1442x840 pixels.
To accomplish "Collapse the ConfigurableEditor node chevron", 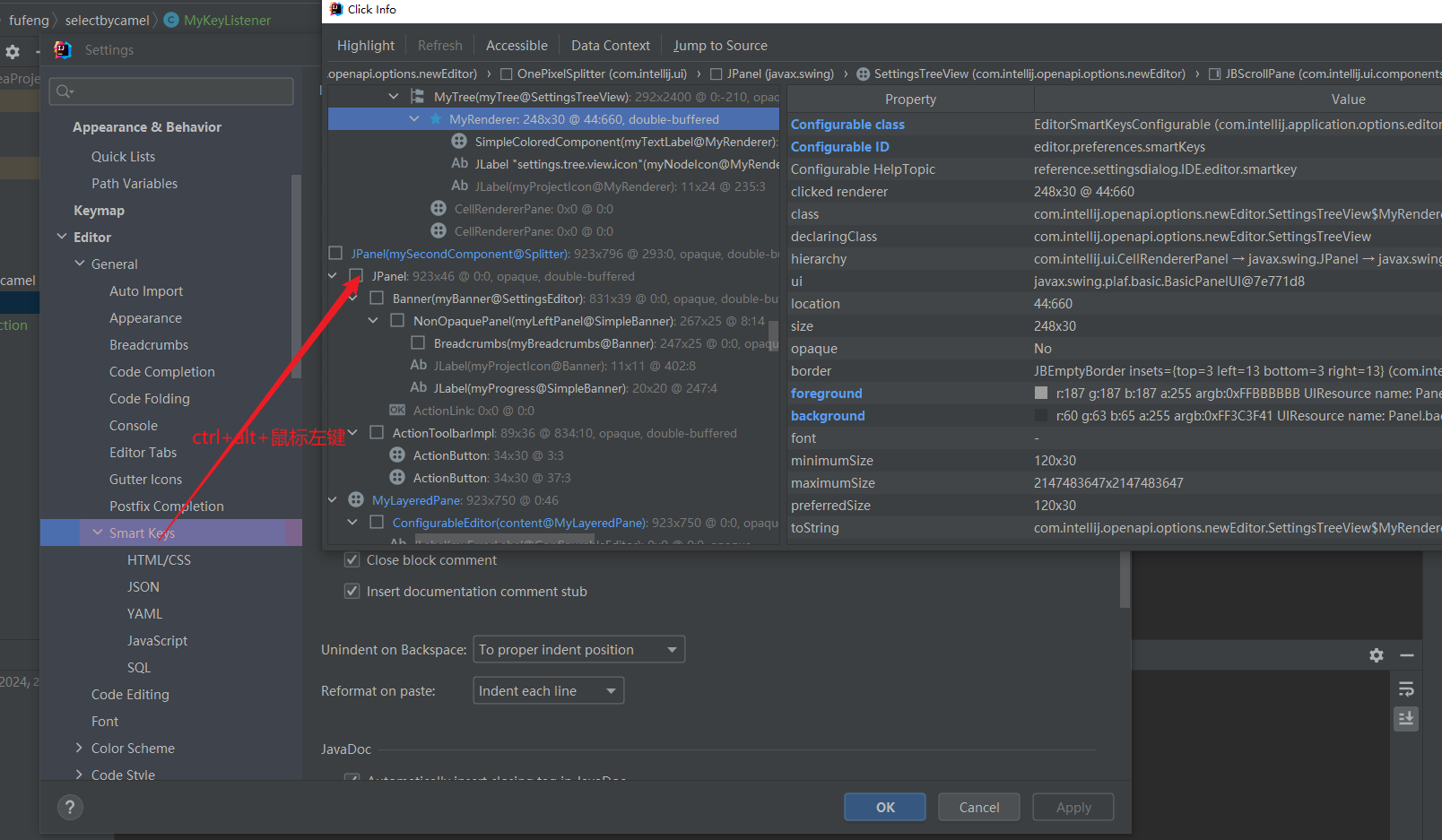I will [x=352, y=523].
